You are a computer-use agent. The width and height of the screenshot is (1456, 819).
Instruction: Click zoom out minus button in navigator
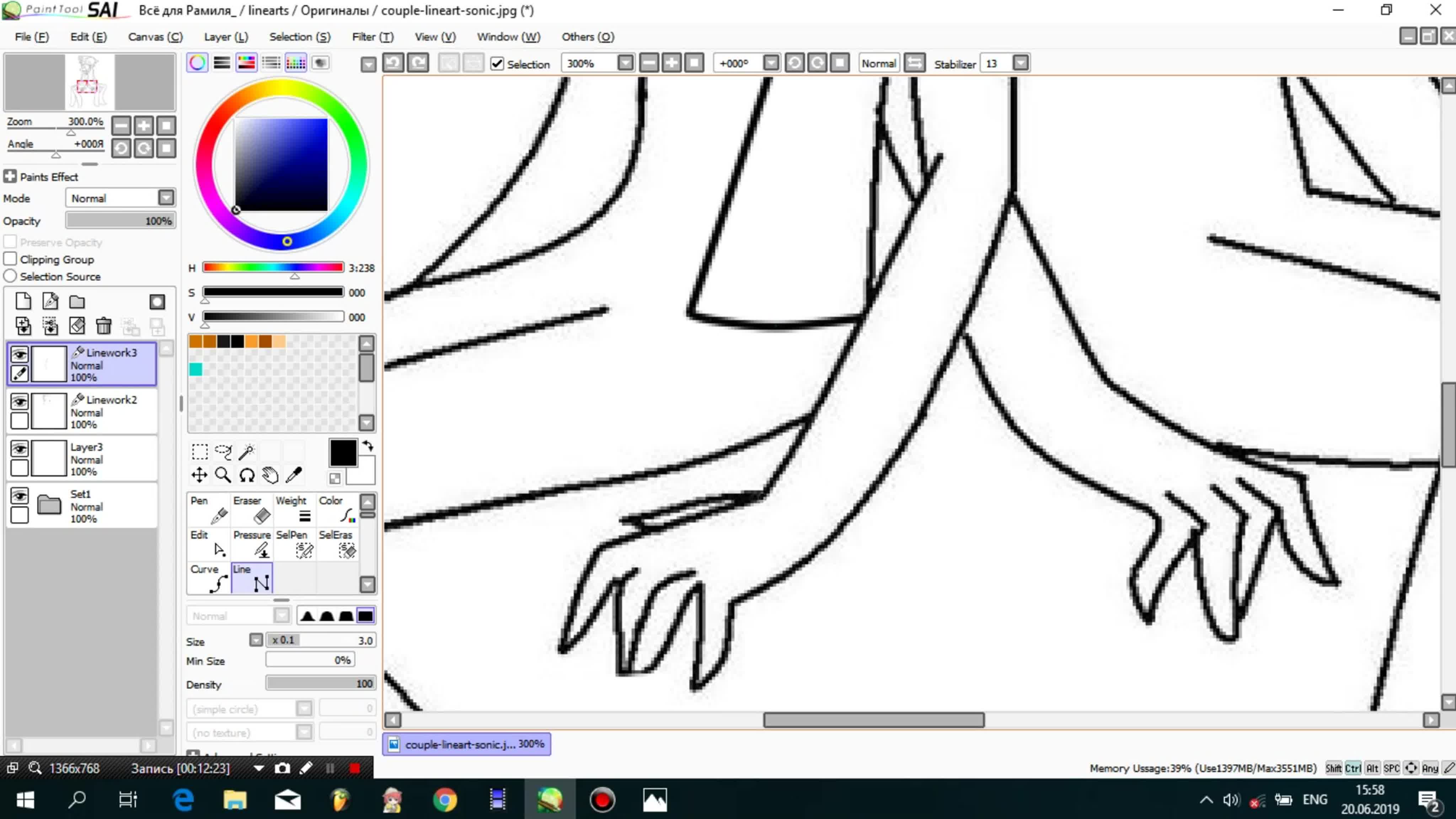tap(121, 125)
